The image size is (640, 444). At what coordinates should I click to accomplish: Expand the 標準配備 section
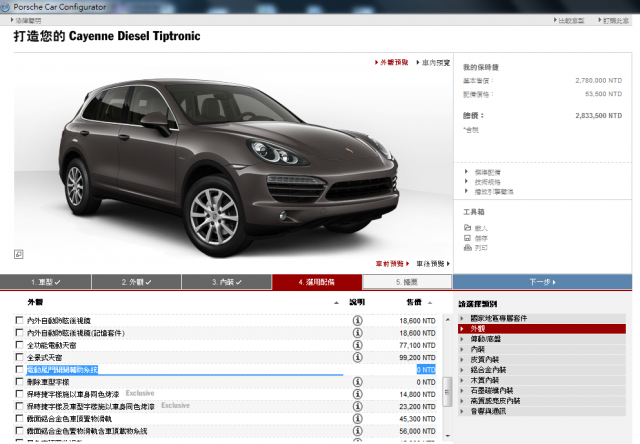click(x=487, y=172)
